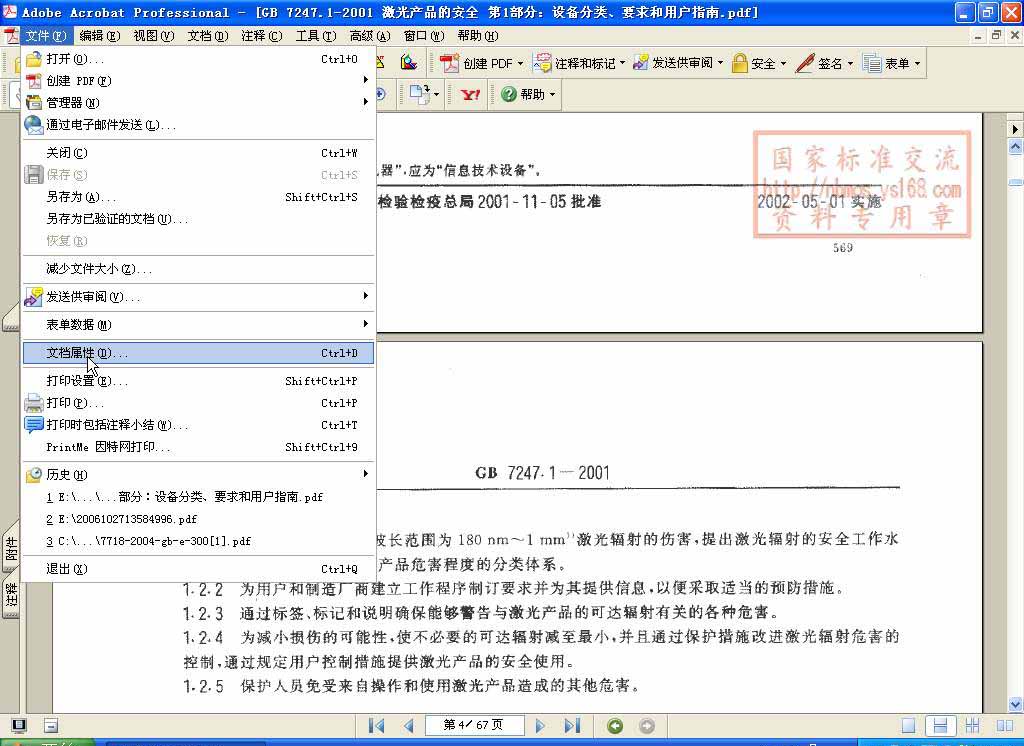Choose 通过电子邮件发送 with the globe mail icon
The width and height of the screenshot is (1024, 746).
point(199,124)
